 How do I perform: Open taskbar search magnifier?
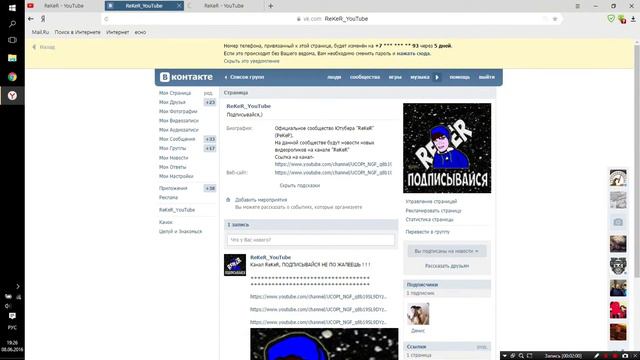tap(12, 24)
